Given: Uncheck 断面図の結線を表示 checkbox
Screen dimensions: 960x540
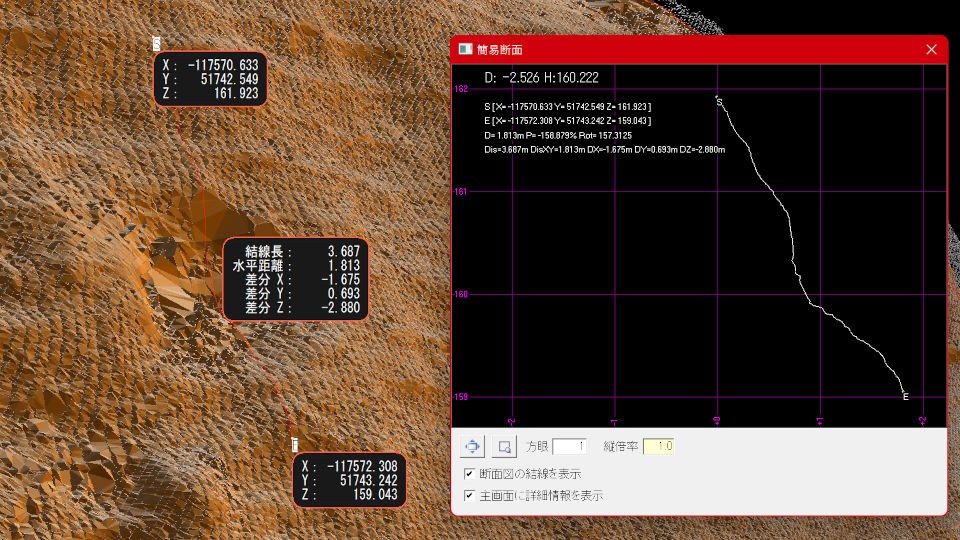Looking at the screenshot, I should tap(470, 473).
